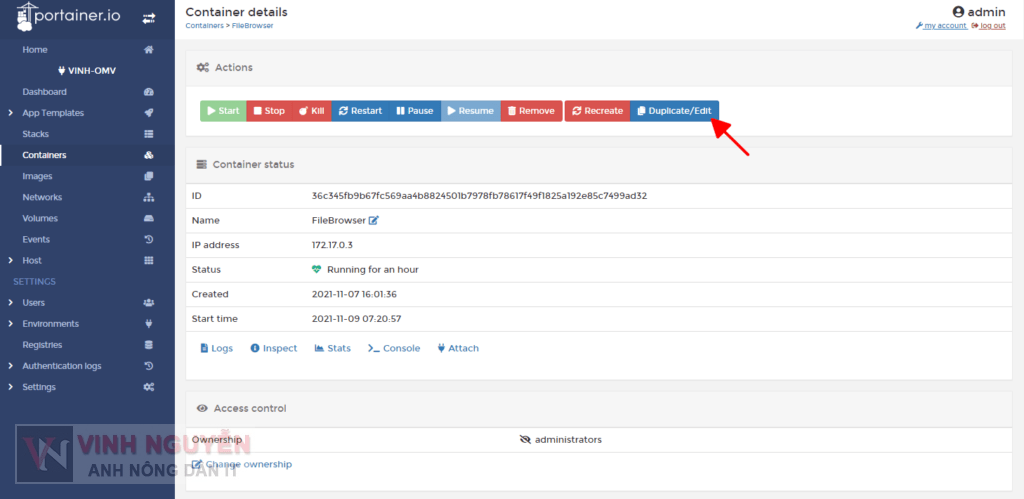Stop the FileBrowser container
1024x499 pixels.
point(269,111)
